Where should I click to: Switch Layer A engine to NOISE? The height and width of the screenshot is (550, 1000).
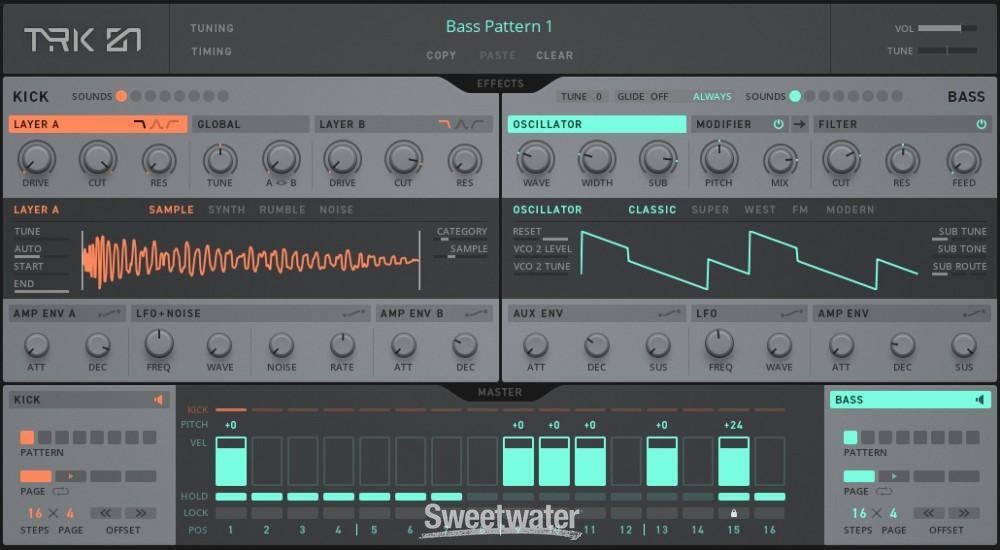[x=336, y=209]
